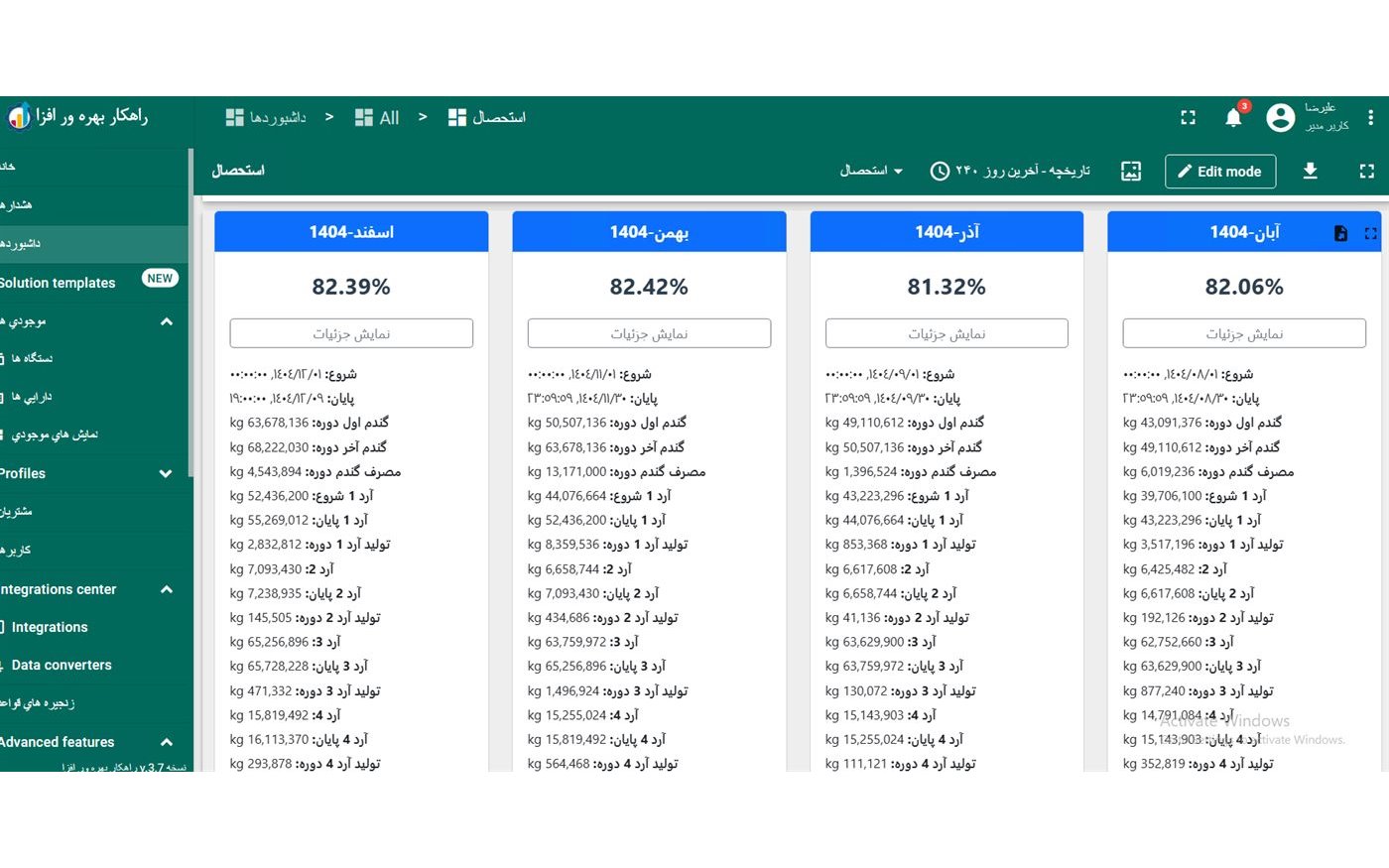Maximize the آبان-1404 widget card
Screen dimensions: 1389x868
(1370, 233)
